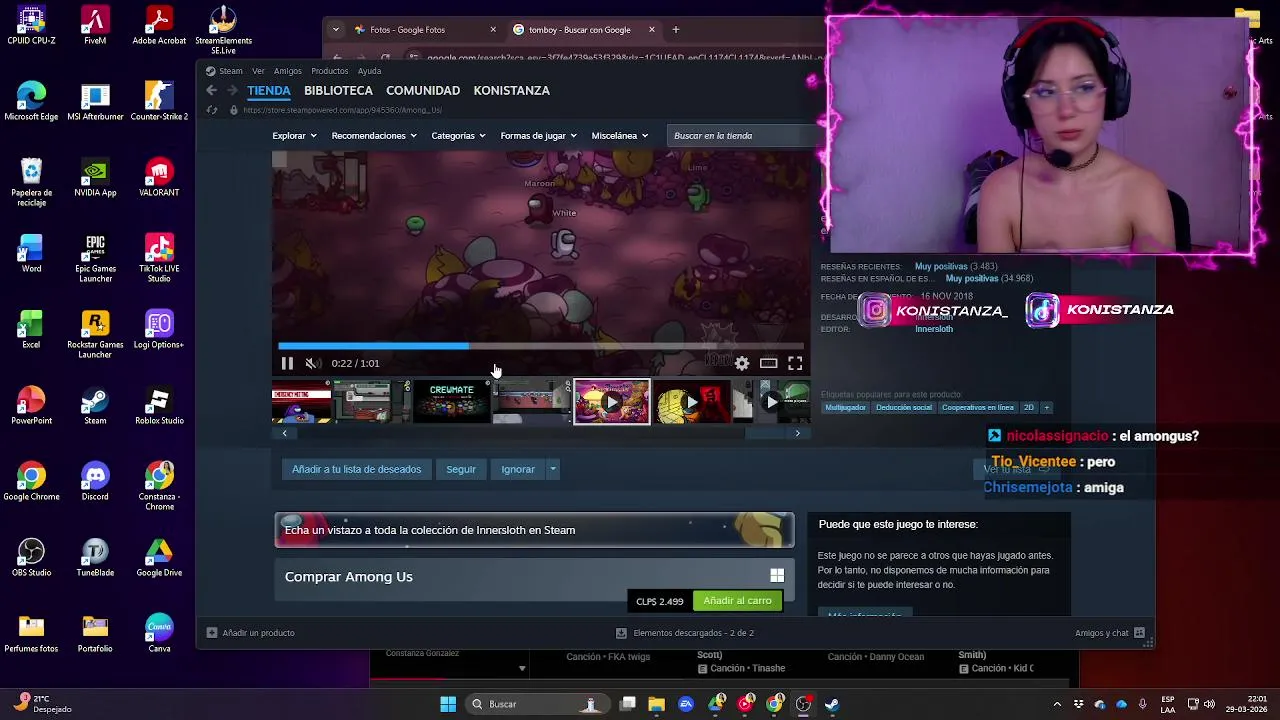Viewport: 1280px width, 720px height.
Task: Open the Chrome tab search dropdown
Action: click(335, 30)
